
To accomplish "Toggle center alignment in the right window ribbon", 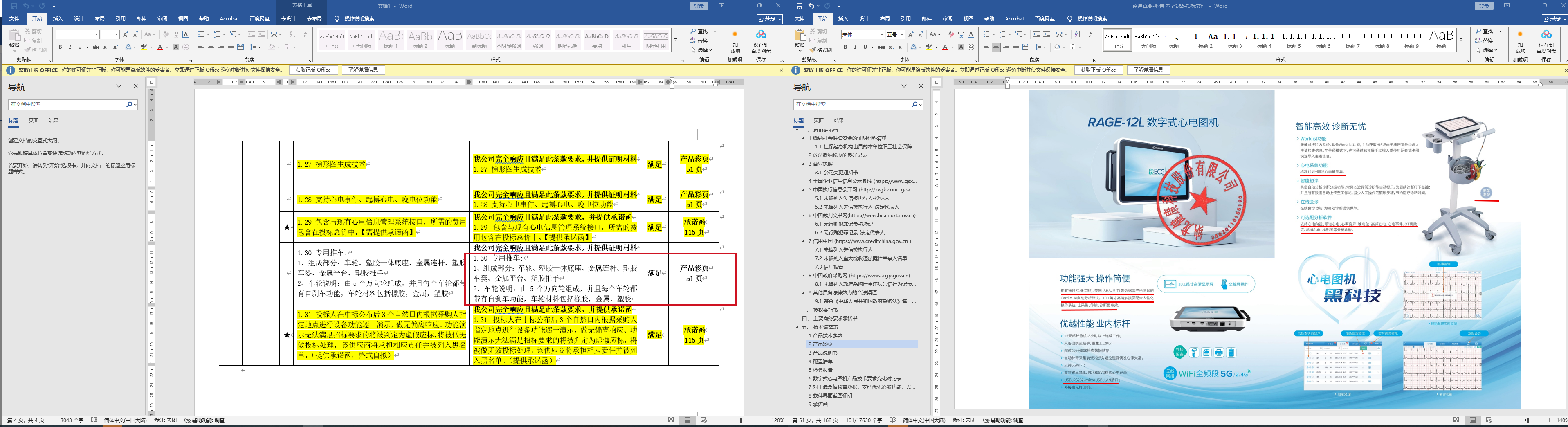I will [996, 47].
